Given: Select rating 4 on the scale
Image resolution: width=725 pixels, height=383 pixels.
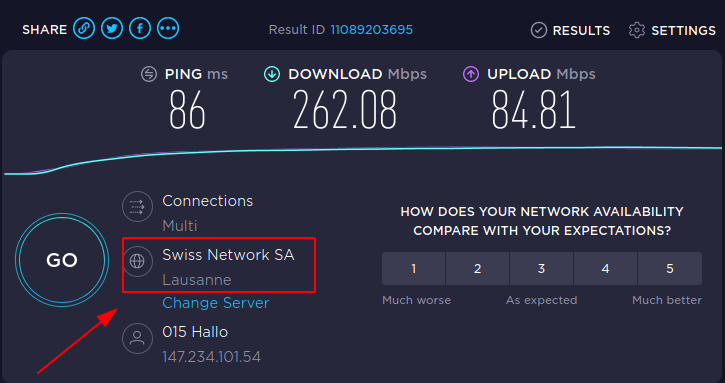Looking at the screenshot, I should tap(605, 268).
